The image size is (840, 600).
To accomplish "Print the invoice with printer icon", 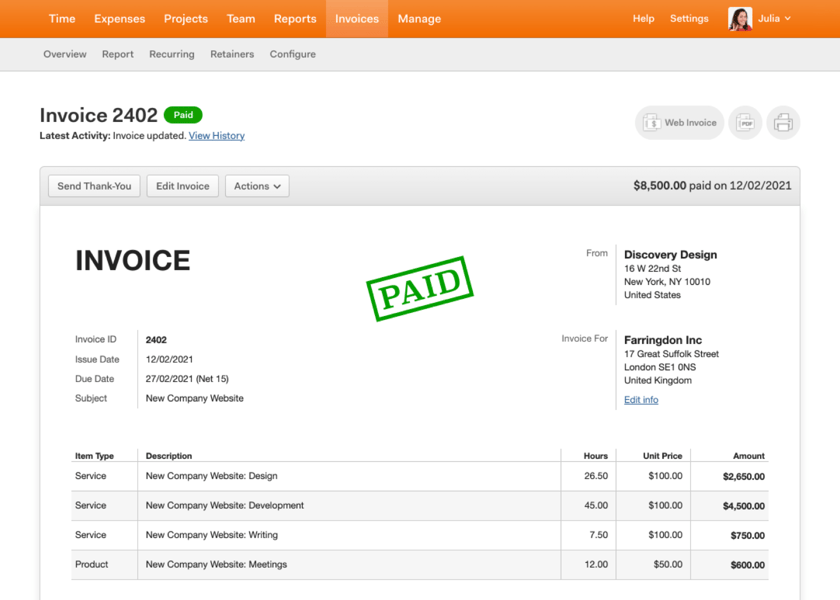I will 783,123.
